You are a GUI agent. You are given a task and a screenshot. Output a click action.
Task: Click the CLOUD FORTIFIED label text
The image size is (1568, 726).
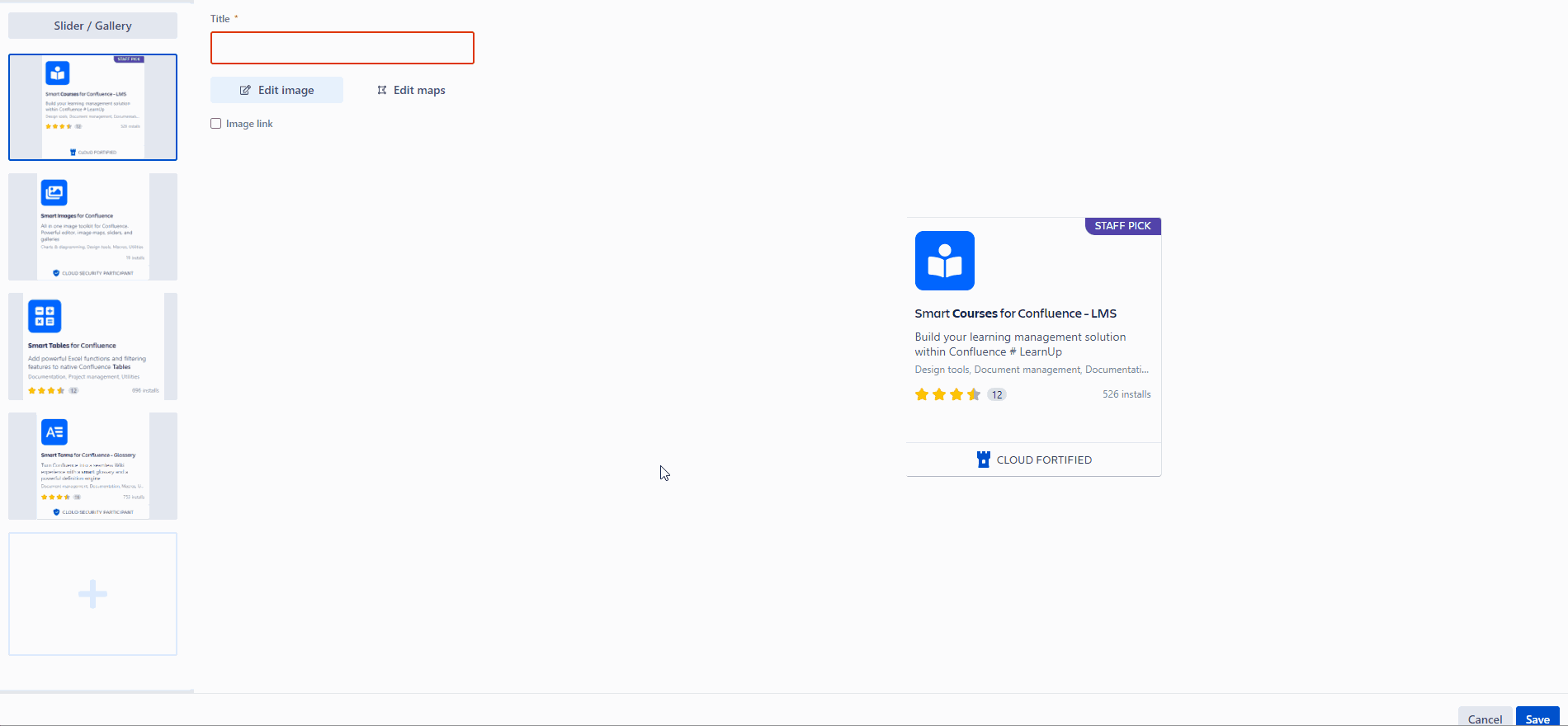[x=1044, y=460]
